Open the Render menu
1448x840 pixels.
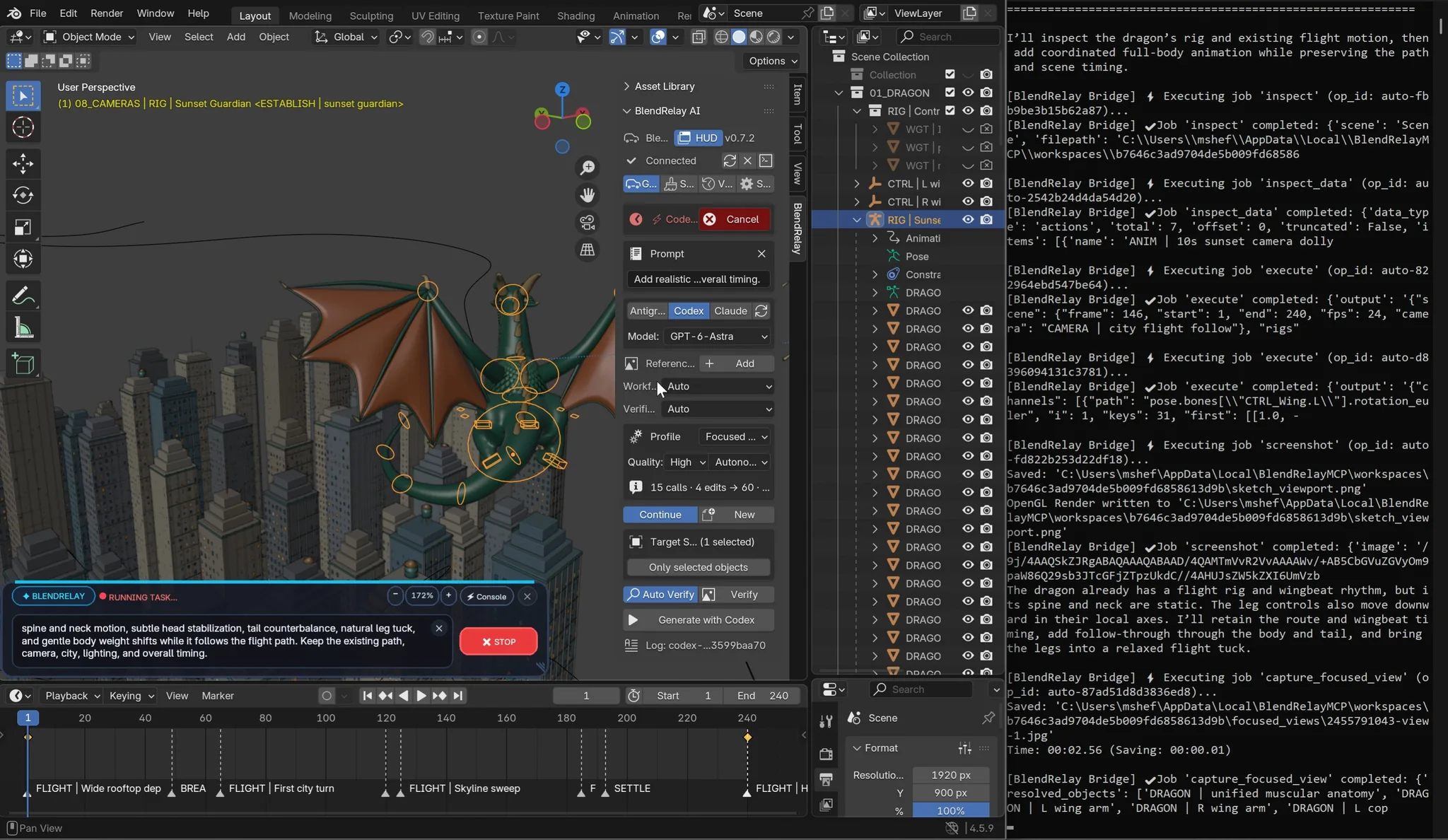107,13
